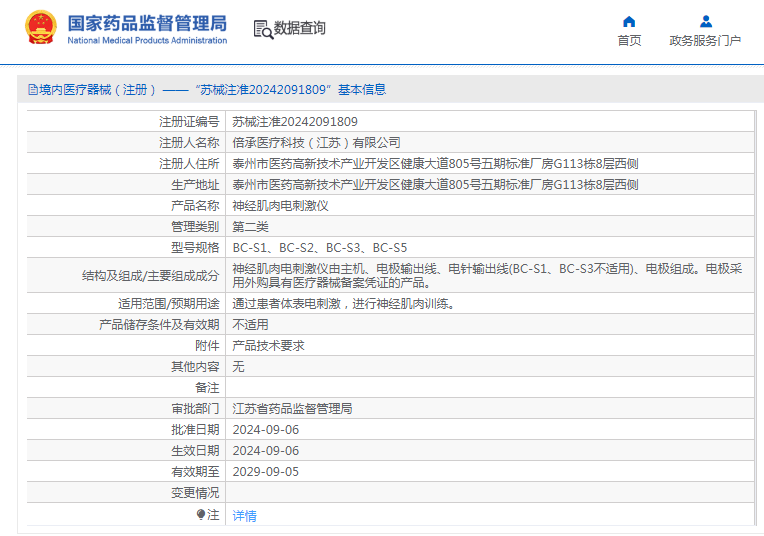Image resolution: width=764 pixels, height=536 pixels.
Task: Click the 产品名称 label
Action: [x=195, y=206]
